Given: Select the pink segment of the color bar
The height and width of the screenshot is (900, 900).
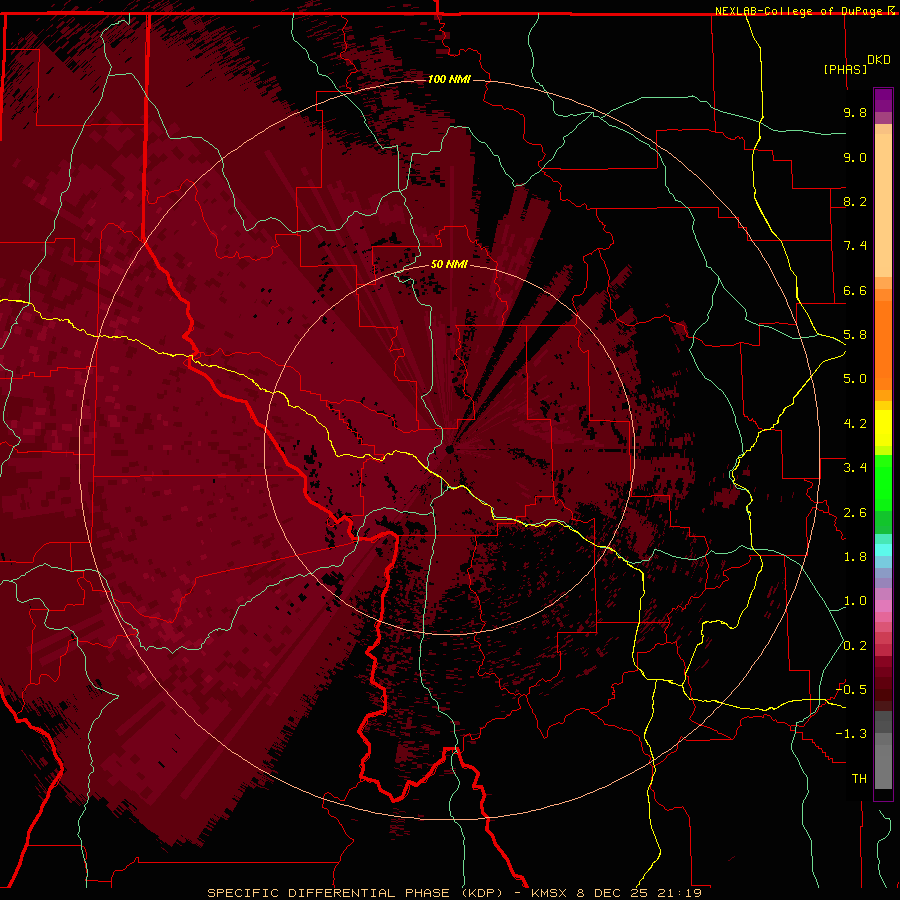Looking at the screenshot, I should pos(883,606).
